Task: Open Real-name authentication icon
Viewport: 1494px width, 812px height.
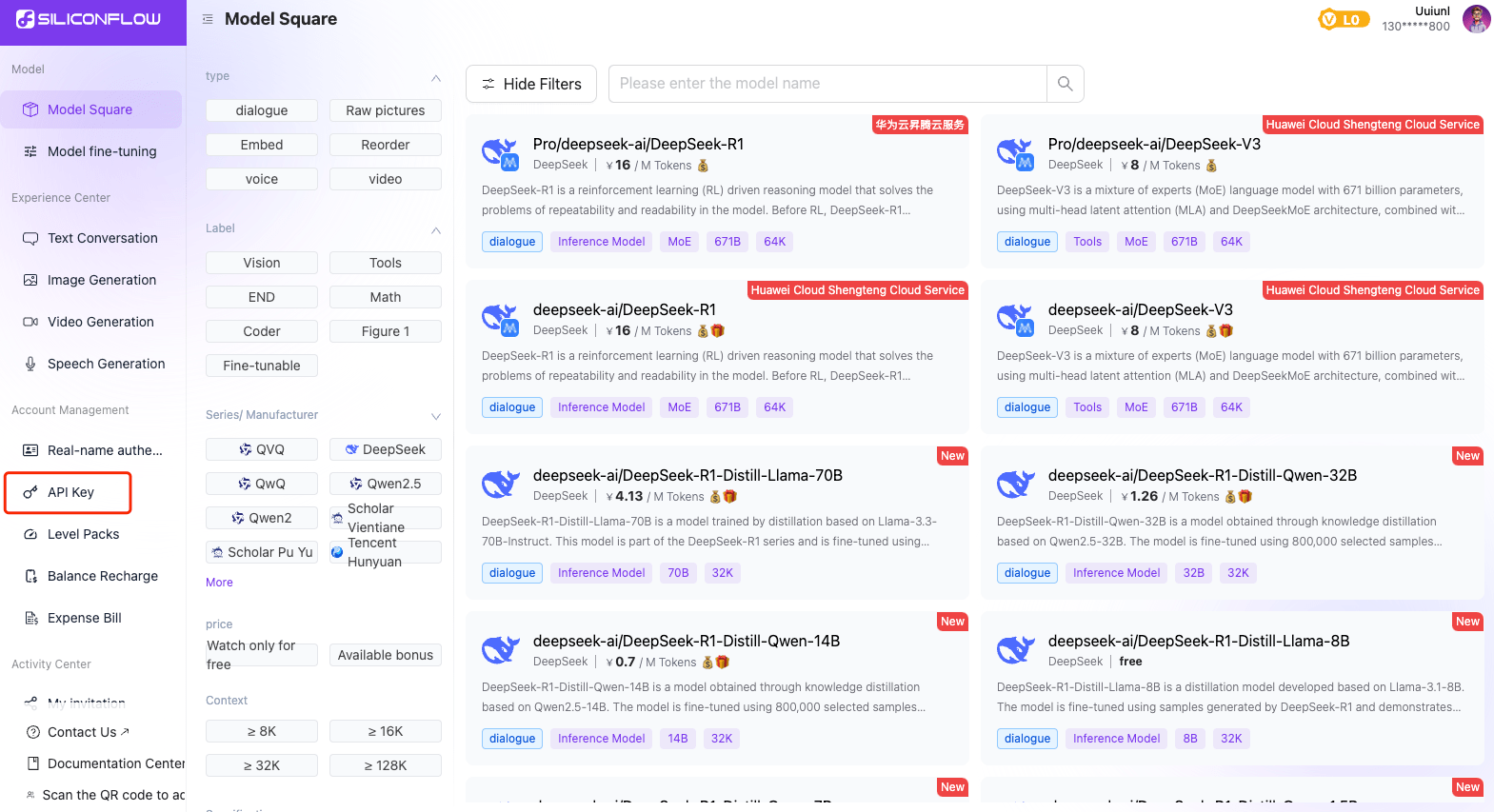Action: coord(30,450)
